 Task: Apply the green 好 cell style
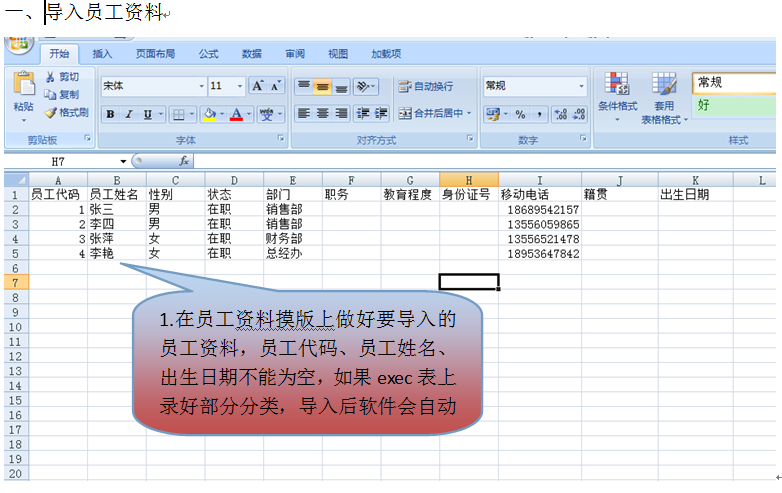734,105
